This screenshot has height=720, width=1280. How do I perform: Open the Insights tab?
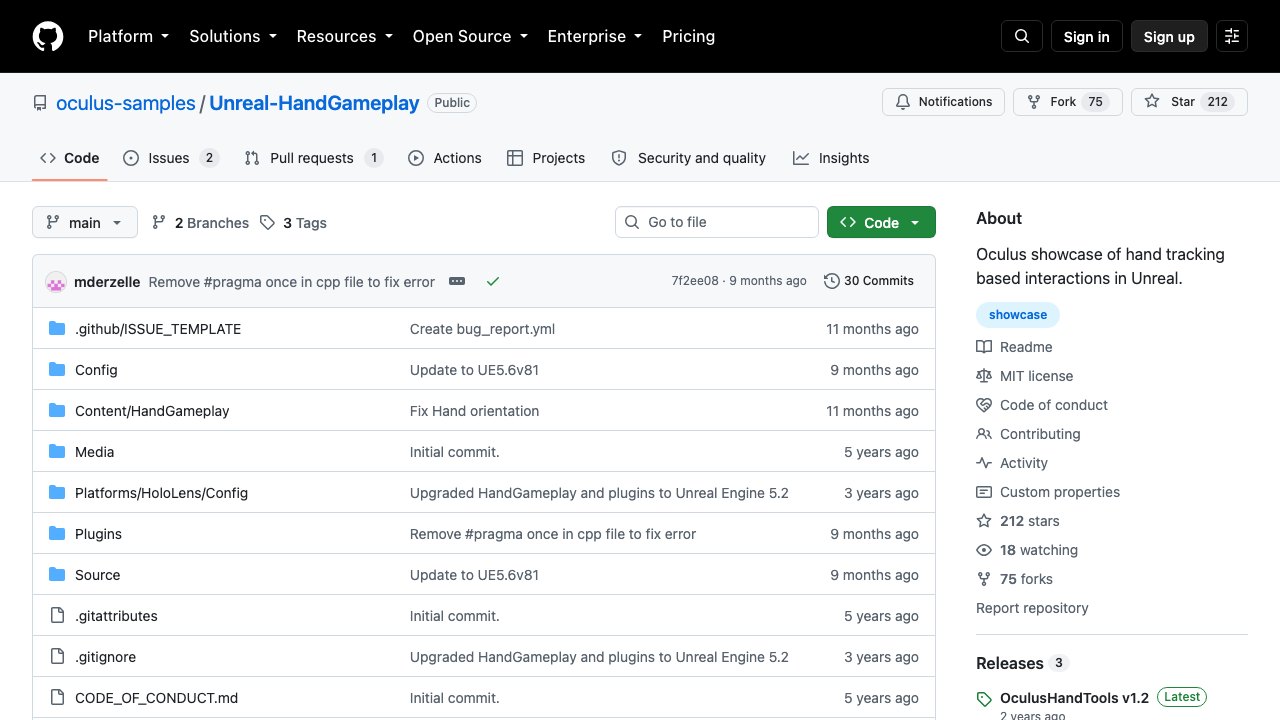pyautogui.click(x=831, y=158)
